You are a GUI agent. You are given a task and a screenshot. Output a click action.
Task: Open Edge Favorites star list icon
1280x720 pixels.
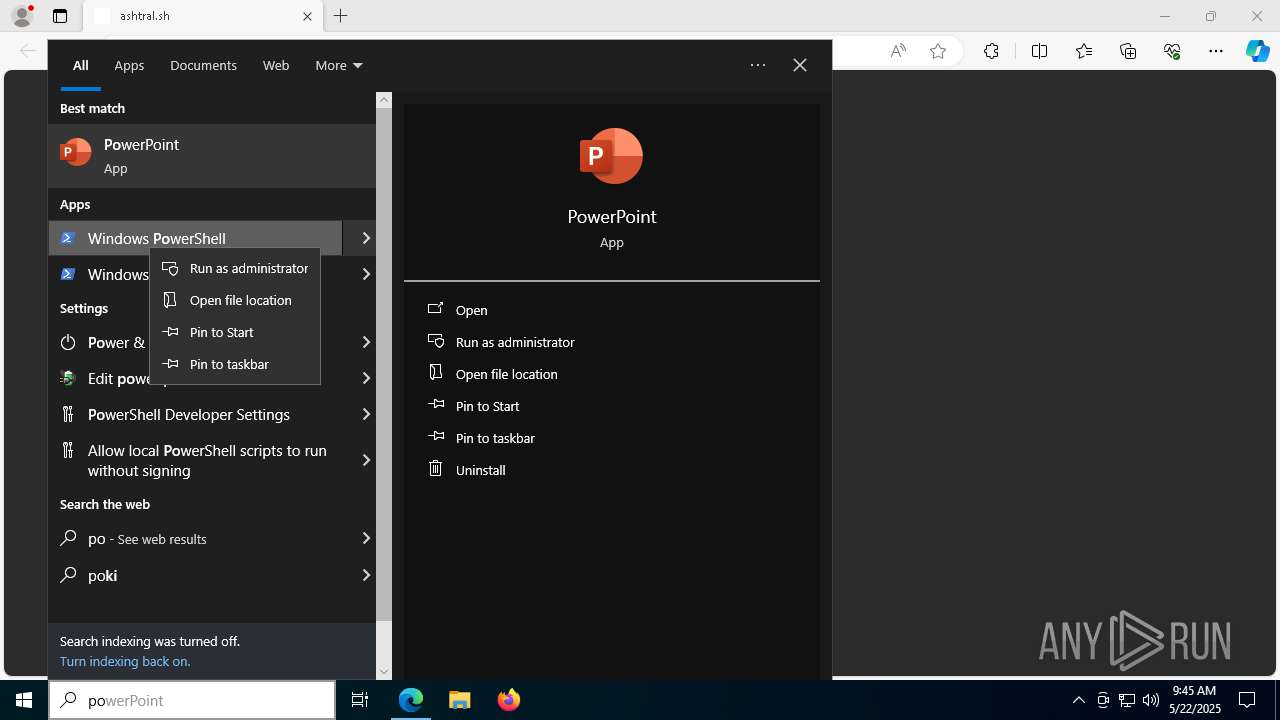point(1084,51)
